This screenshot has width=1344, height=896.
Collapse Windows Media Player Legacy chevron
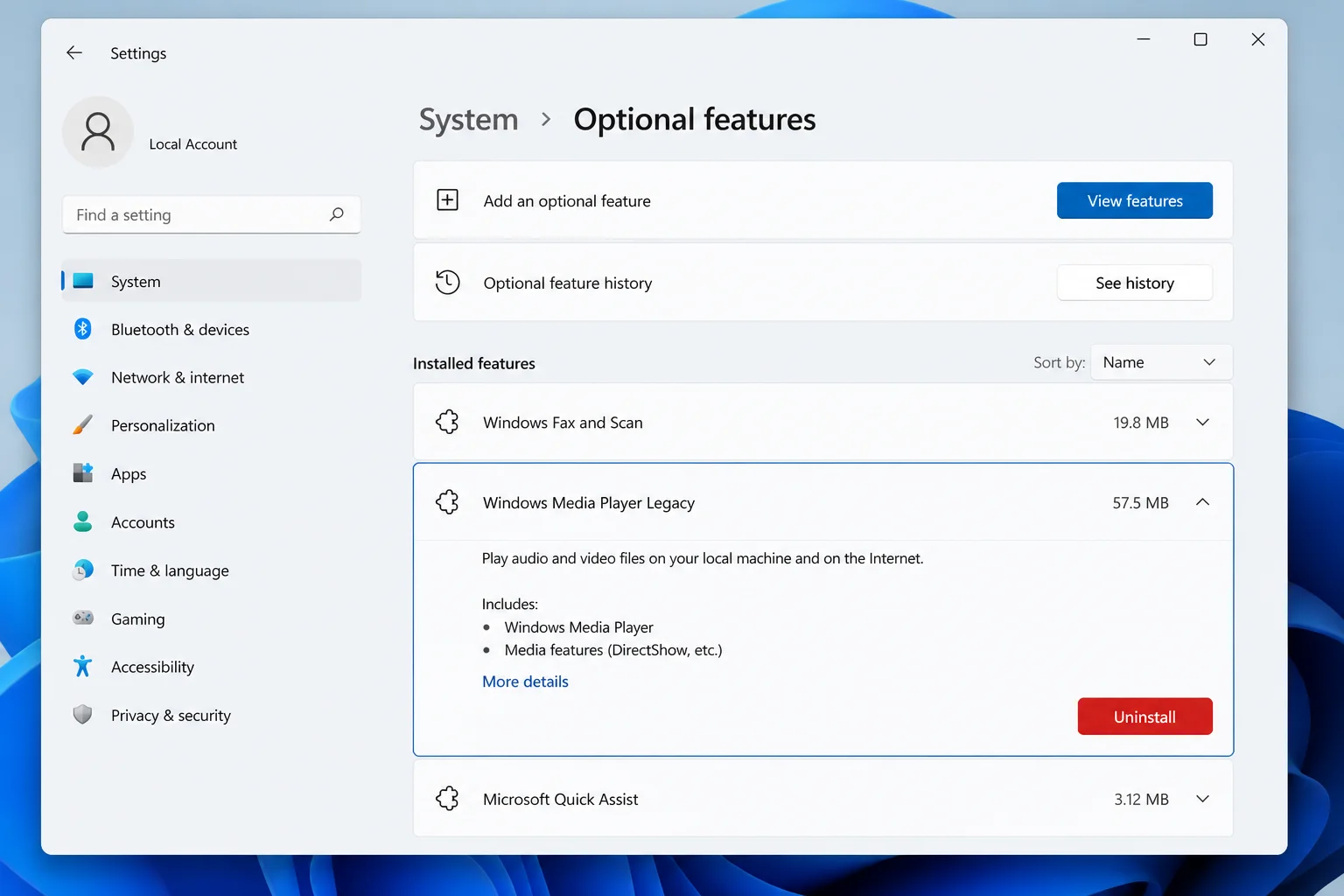[1203, 502]
